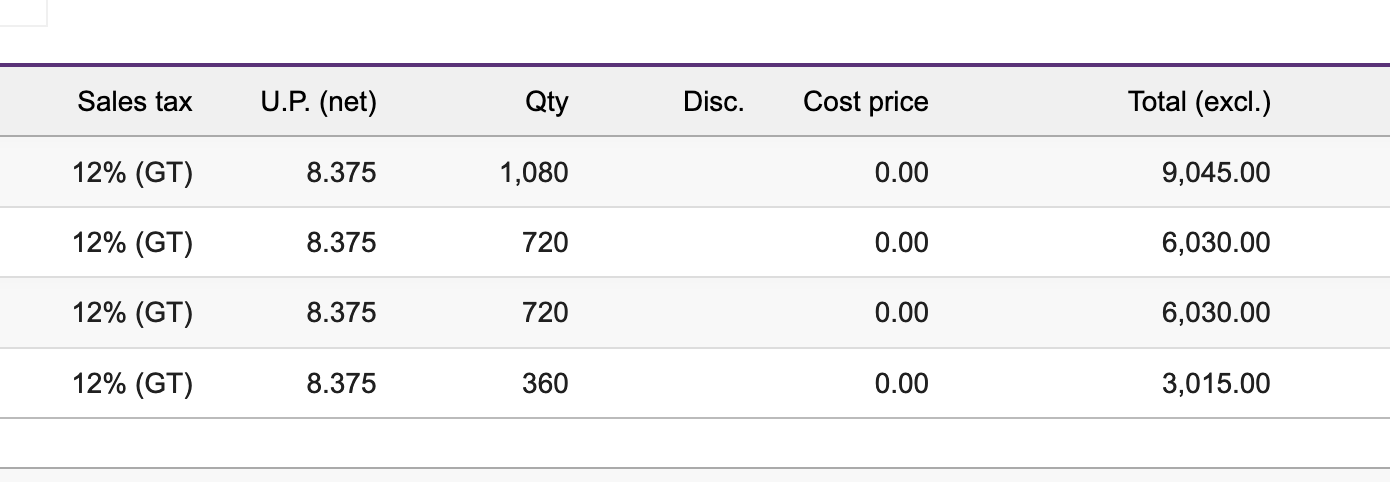Select the quantity cell showing 360
The image size is (1390, 482).
coord(546,383)
